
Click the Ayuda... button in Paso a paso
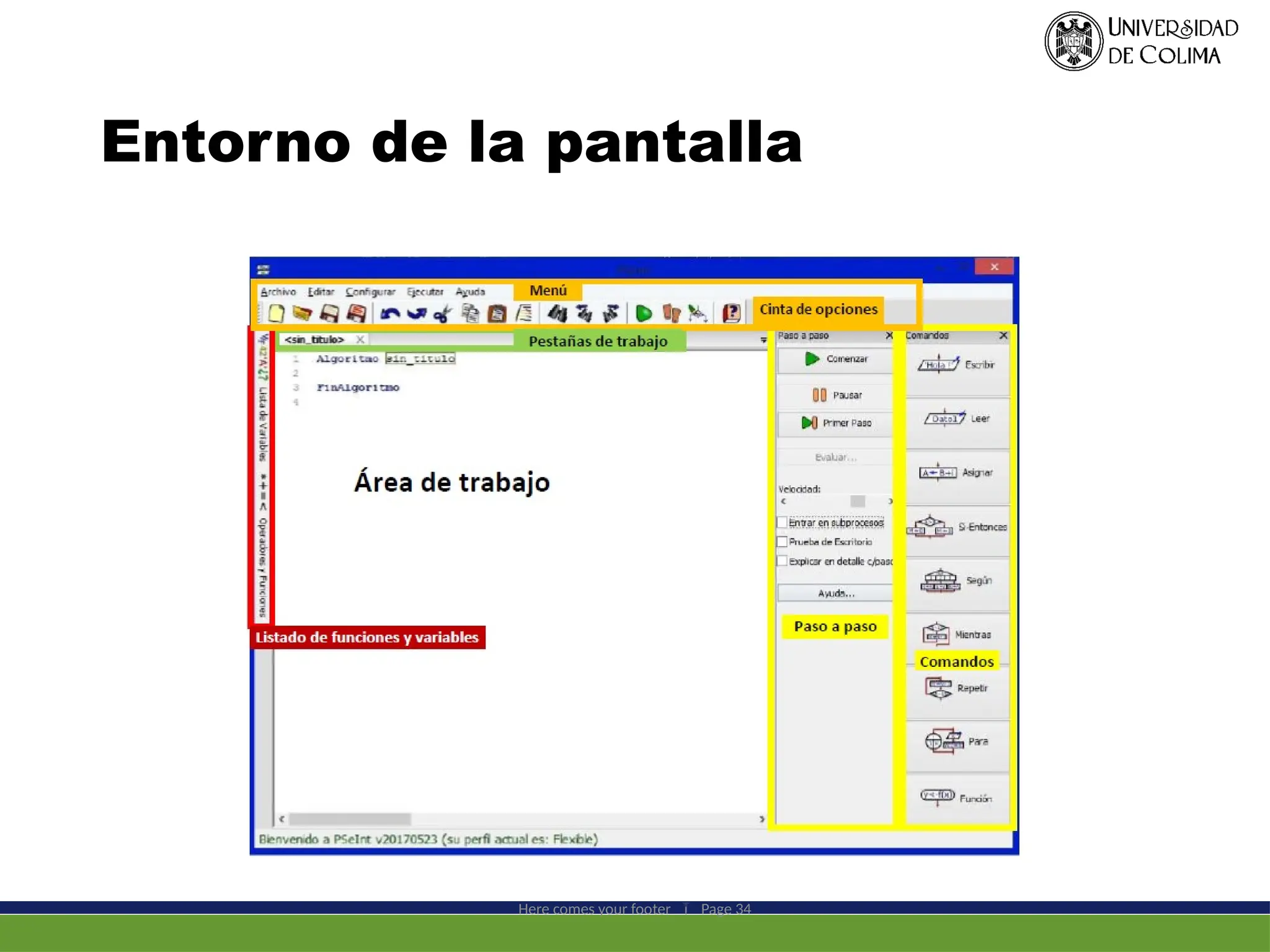[x=835, y=594]
